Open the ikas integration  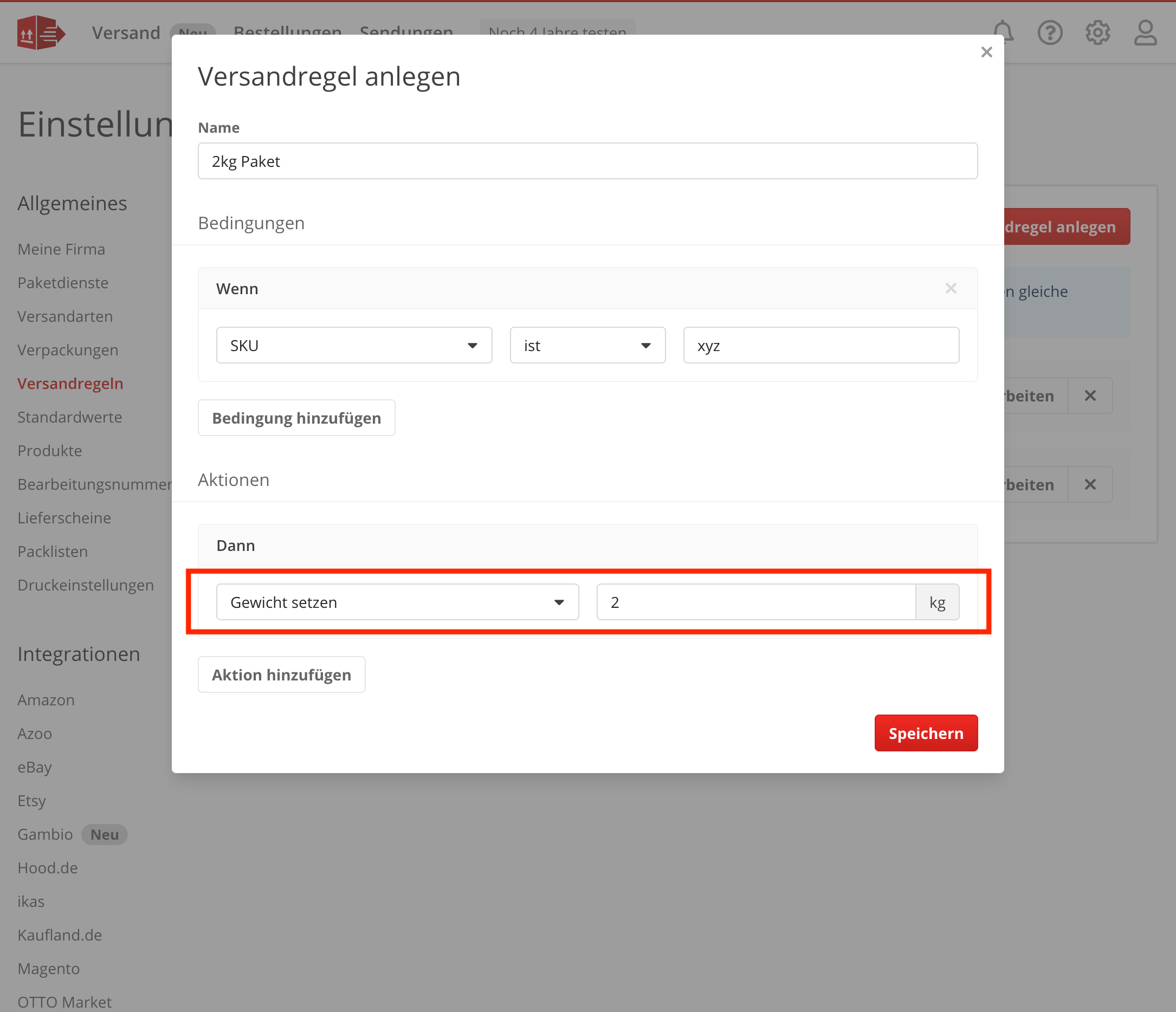tap(31, 901)
